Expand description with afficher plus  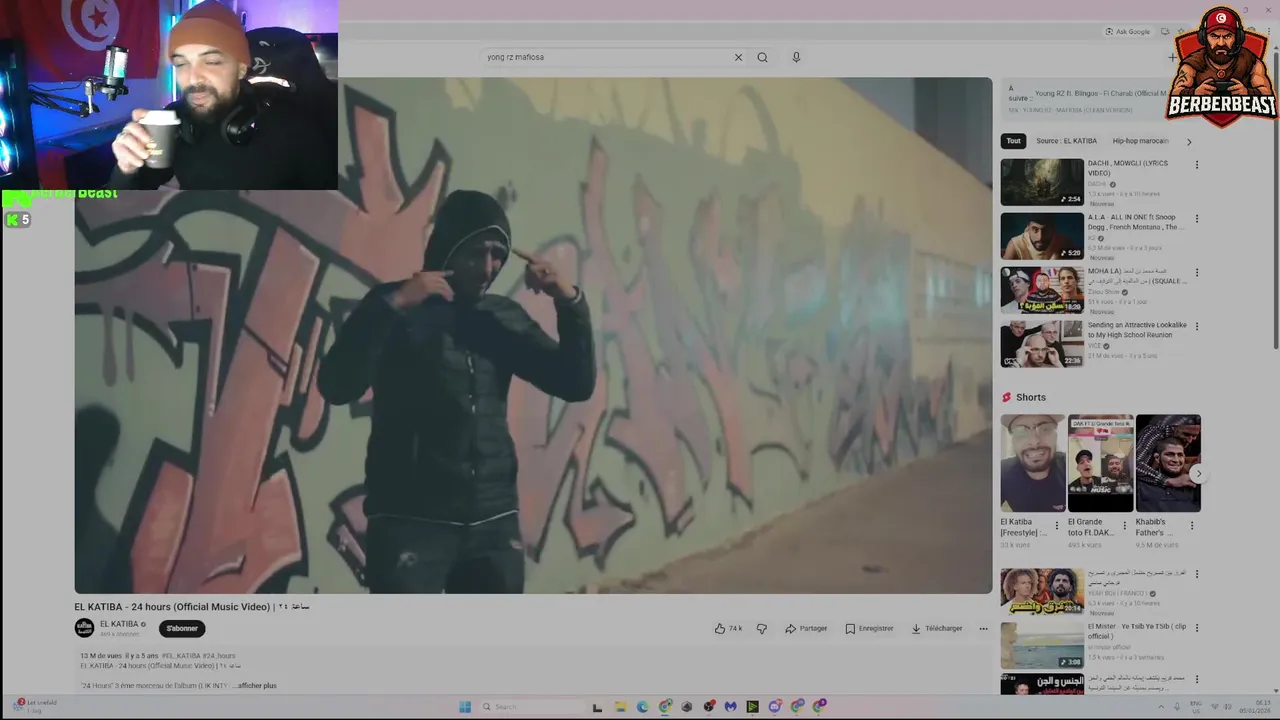coord(257,686)
